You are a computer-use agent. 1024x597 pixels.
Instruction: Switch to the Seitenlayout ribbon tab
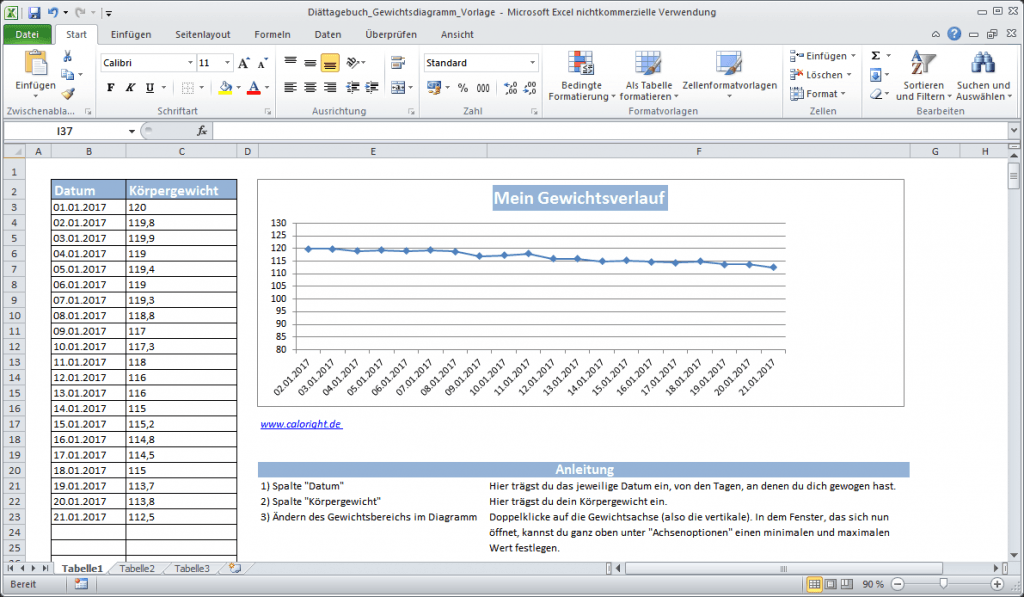(202, 35)
